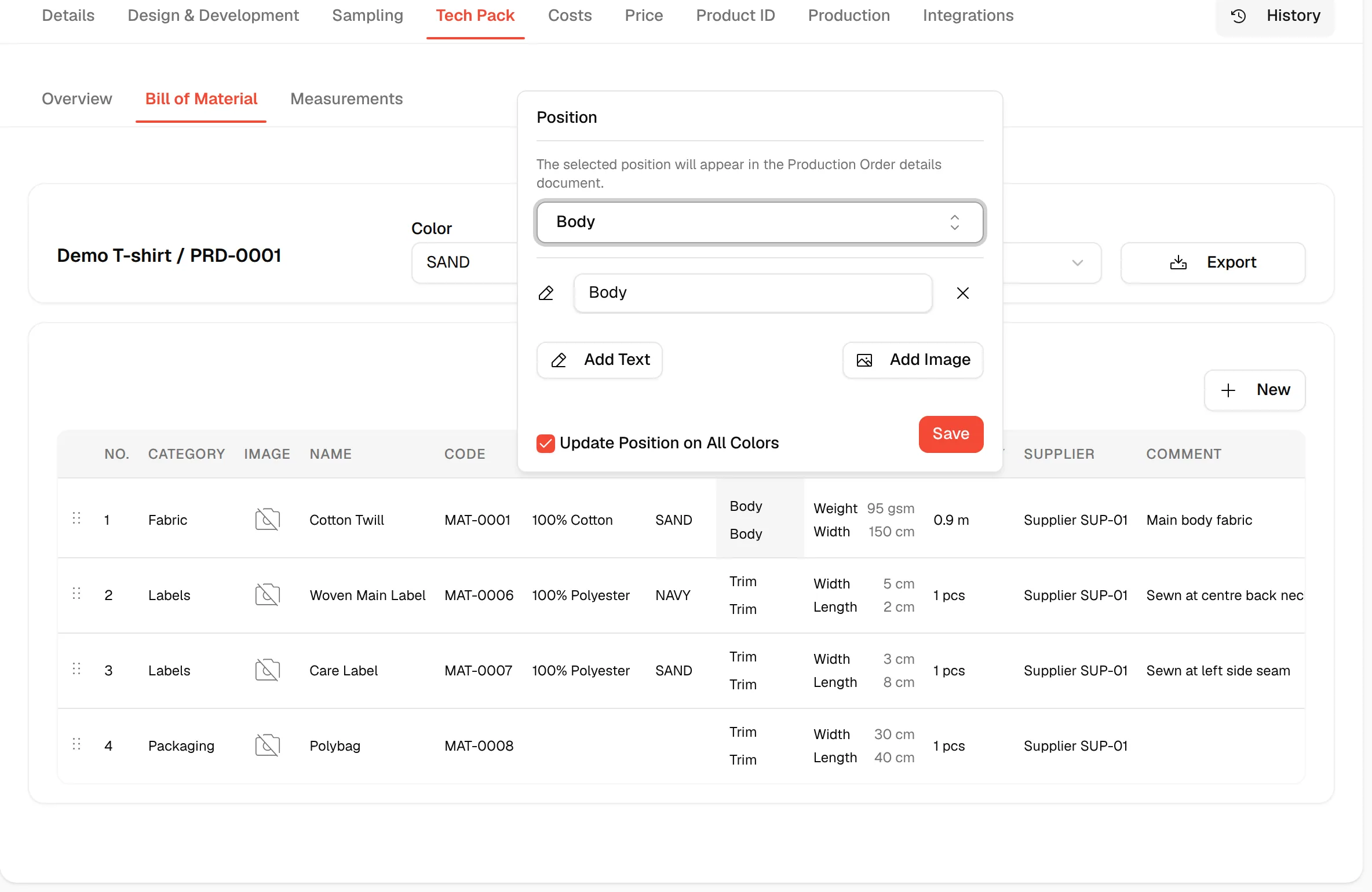Click the SUPPLIER column header

tap(1059, 454)
